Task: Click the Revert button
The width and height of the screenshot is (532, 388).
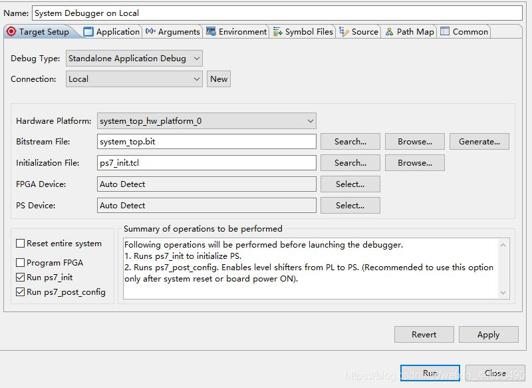Action: click(424, 335)
